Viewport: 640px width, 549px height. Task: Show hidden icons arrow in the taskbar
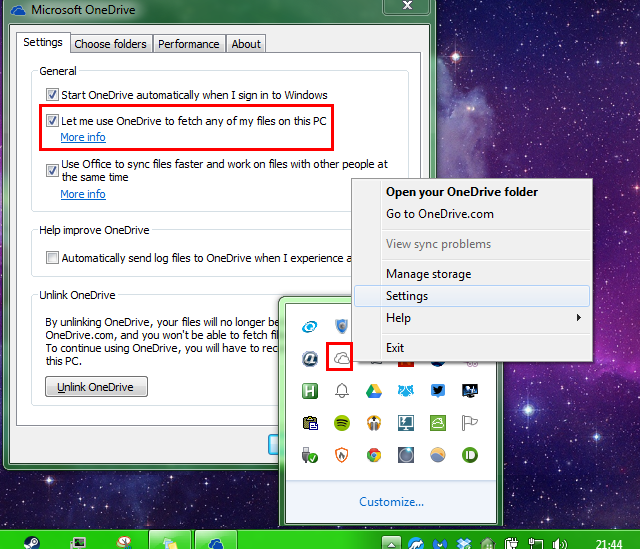point(391,544)
